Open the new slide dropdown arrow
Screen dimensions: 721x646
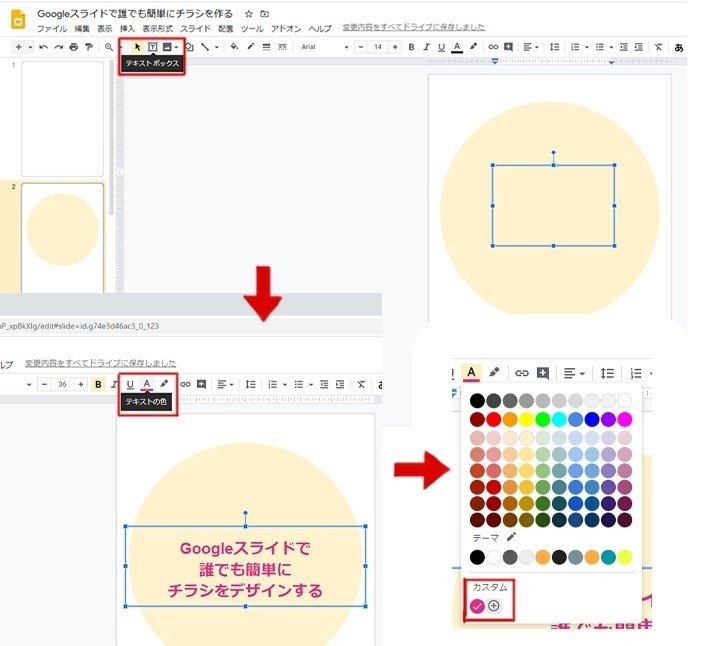[30, 47]
